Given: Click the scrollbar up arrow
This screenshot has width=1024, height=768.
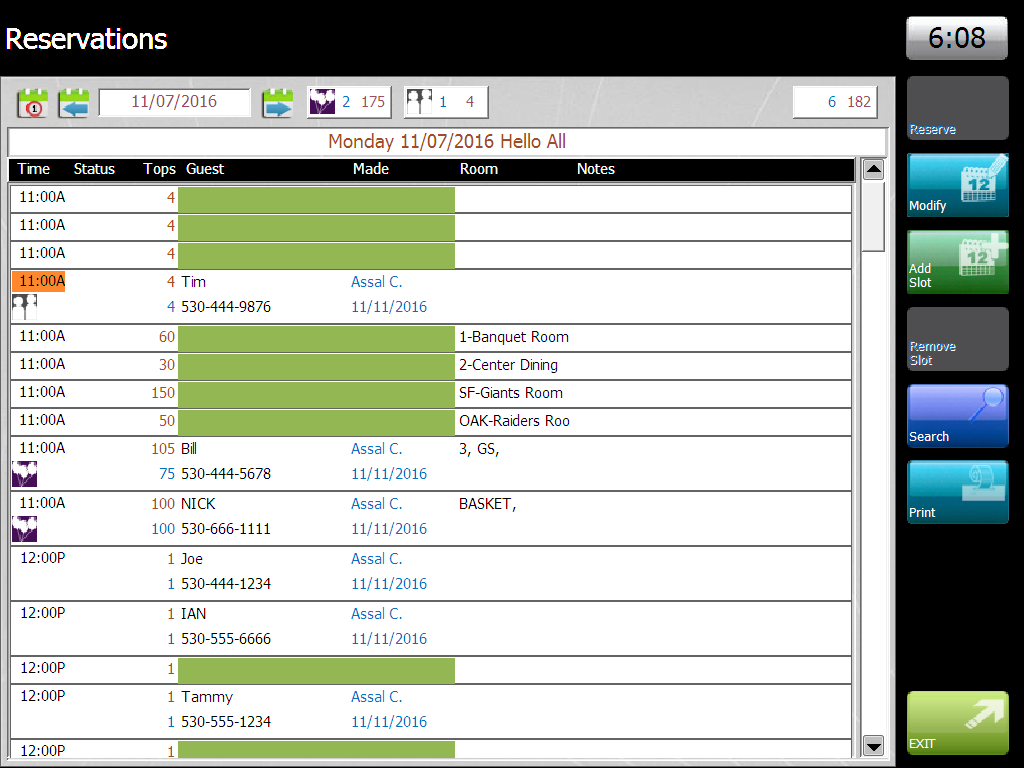Looking at the screenshot, I should (x=873, y=169).
